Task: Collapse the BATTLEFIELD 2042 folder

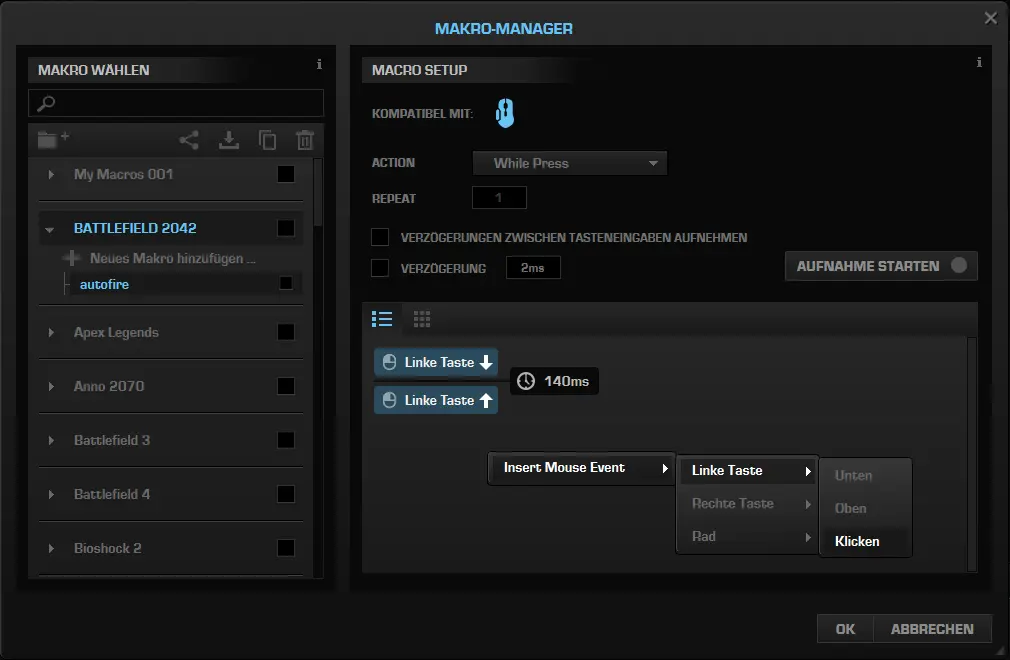Action: 50,229
